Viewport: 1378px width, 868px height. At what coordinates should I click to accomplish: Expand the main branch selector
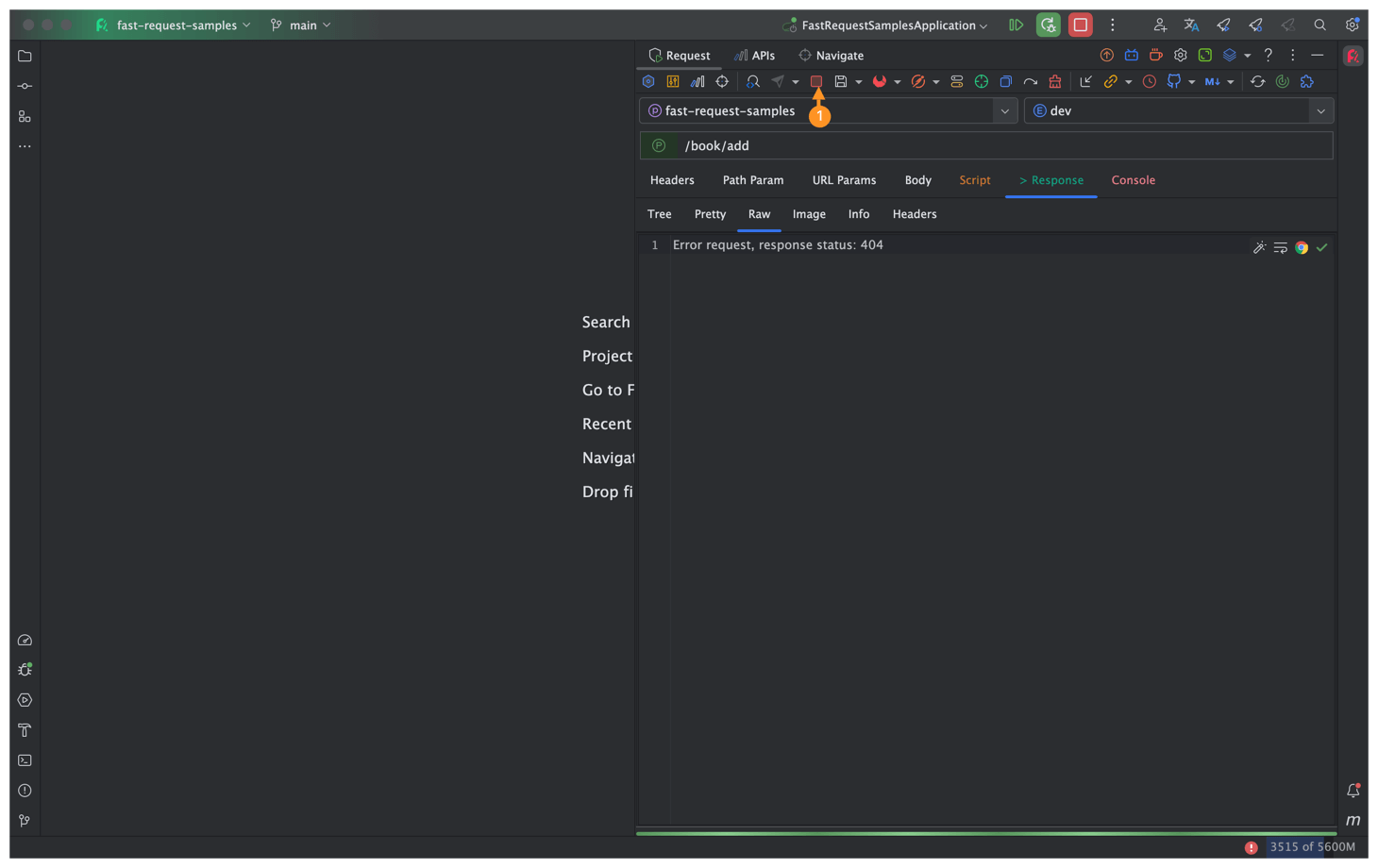coord(302,25)
